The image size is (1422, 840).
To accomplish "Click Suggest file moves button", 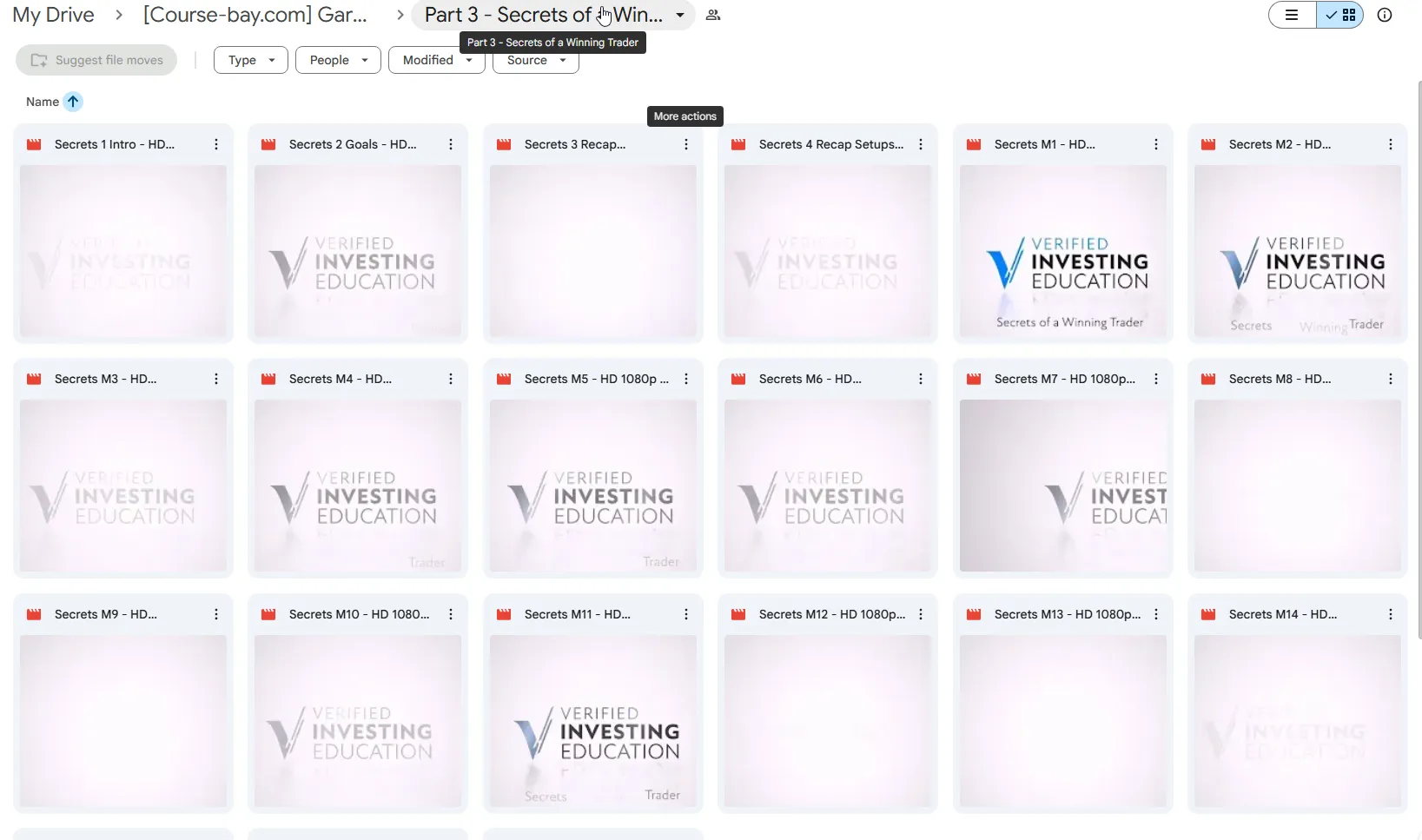I will [x=96, y=60].
